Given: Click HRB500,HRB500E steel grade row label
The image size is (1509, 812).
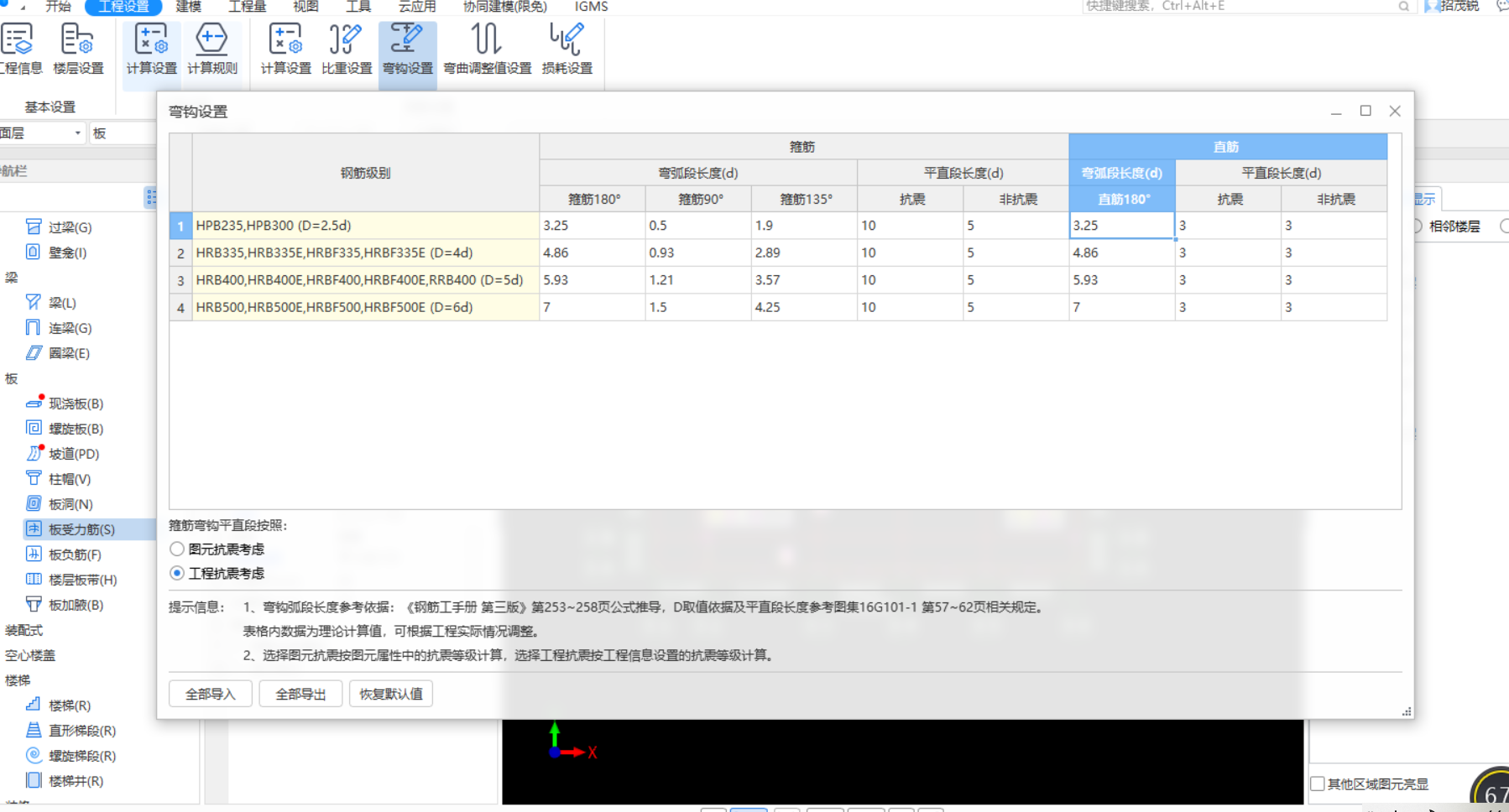Looking at the screenshot, I should pyautogui.click(x=366, y=307).
